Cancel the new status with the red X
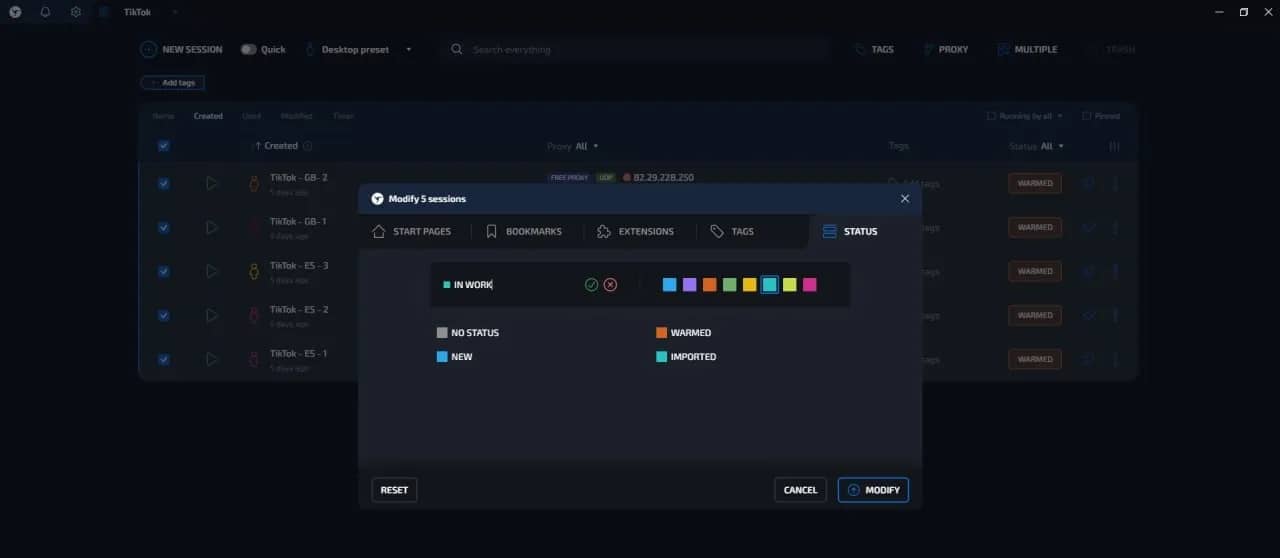Viewport: 1280px width, 558px height. pyautogui.click(x=610, y=285)
